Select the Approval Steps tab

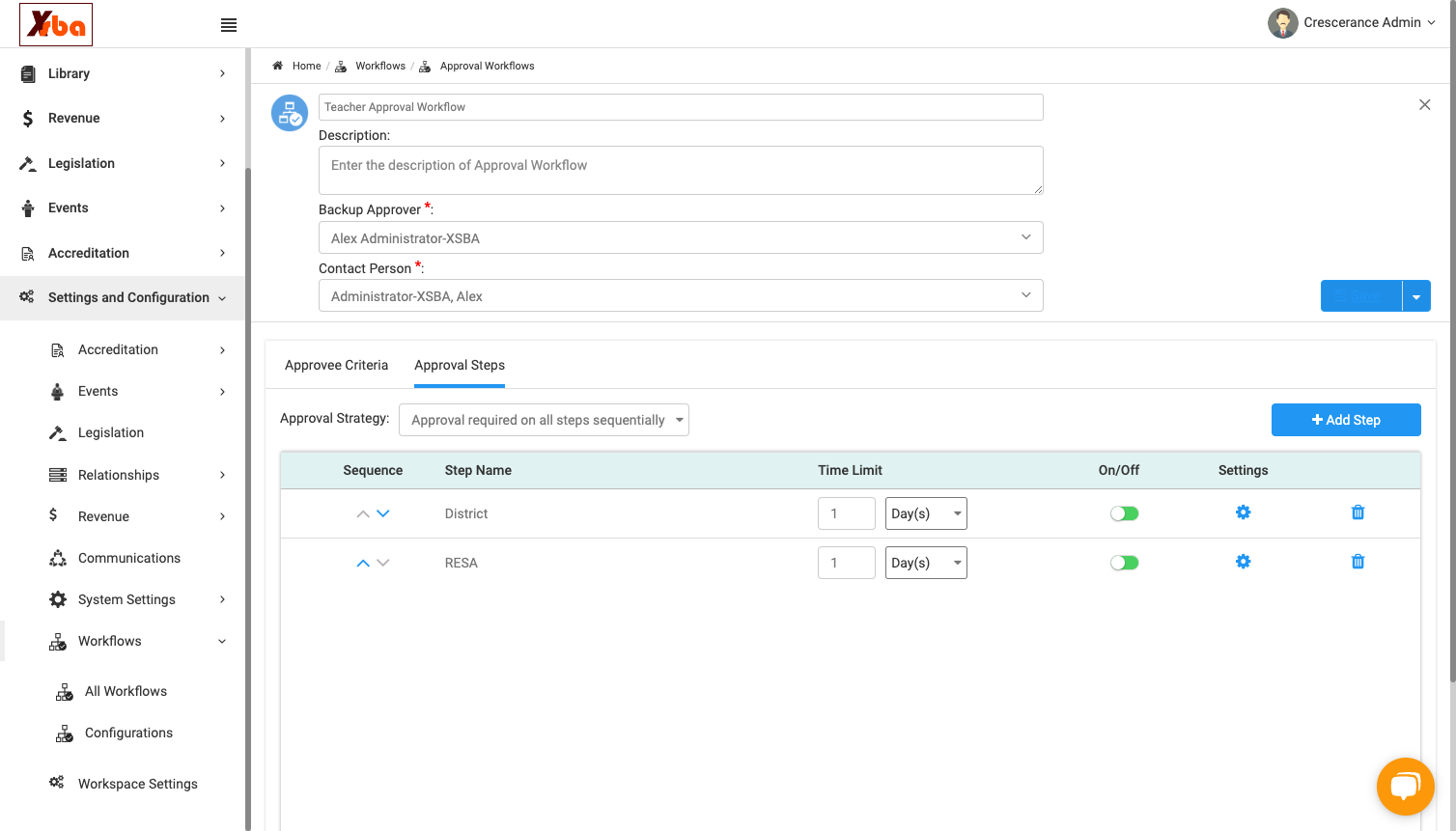point(460,365)
